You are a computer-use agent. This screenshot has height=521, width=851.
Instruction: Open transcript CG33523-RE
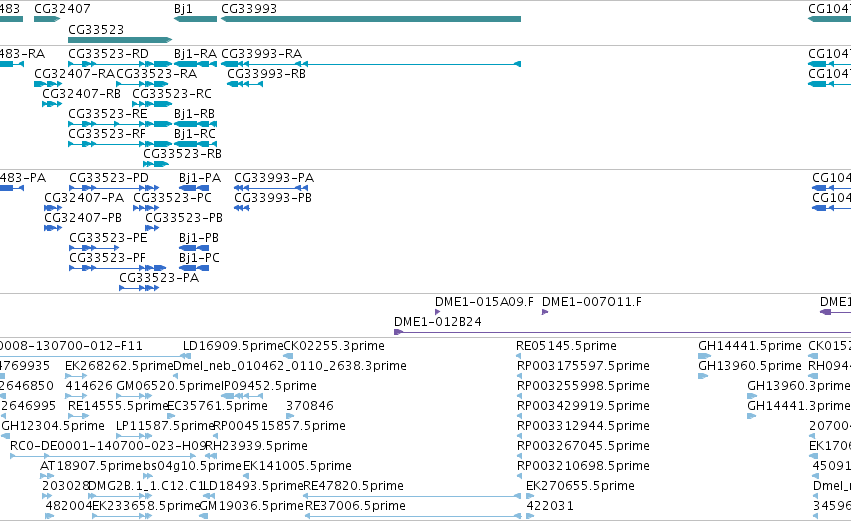108,114
